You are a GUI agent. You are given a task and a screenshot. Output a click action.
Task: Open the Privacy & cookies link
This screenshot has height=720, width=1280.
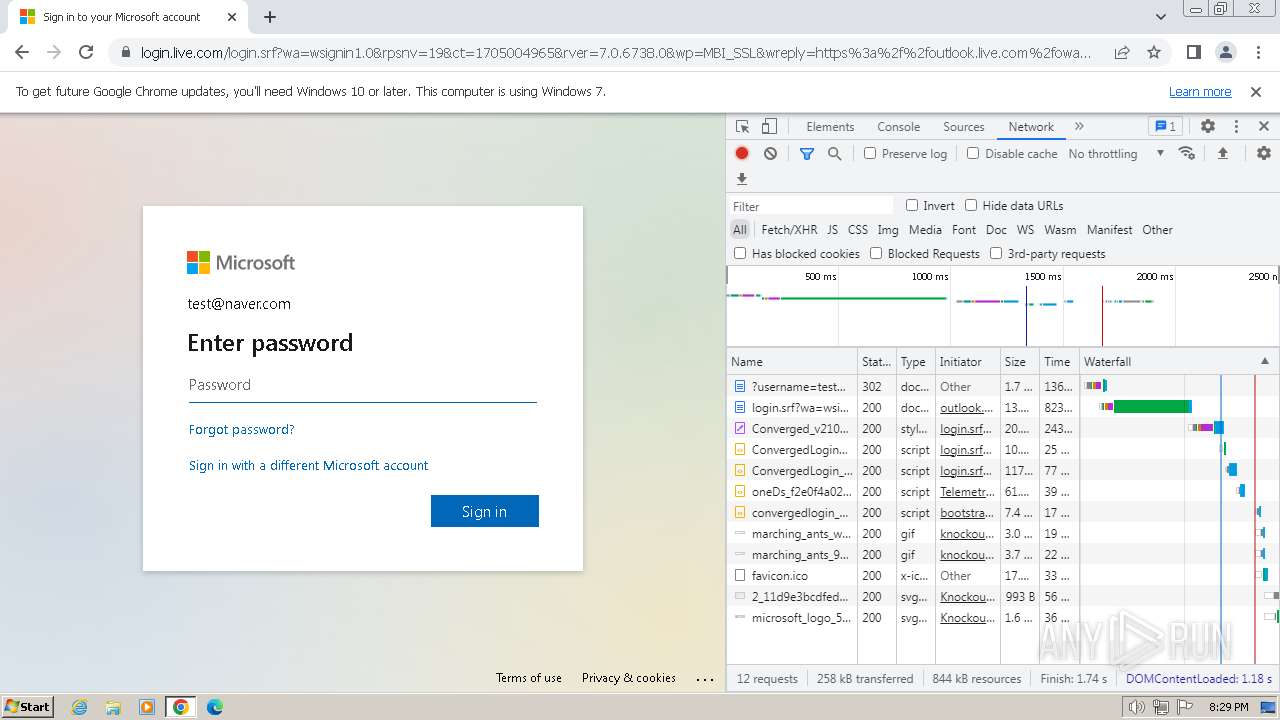[629, 678]
